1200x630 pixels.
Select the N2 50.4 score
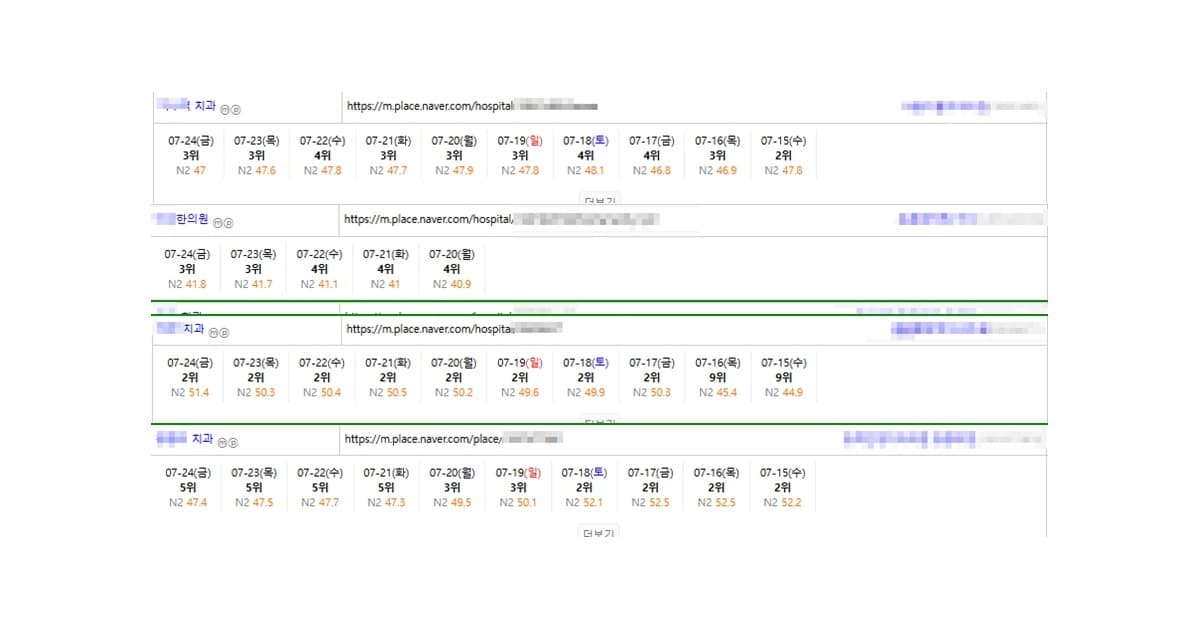coord(322,393)
